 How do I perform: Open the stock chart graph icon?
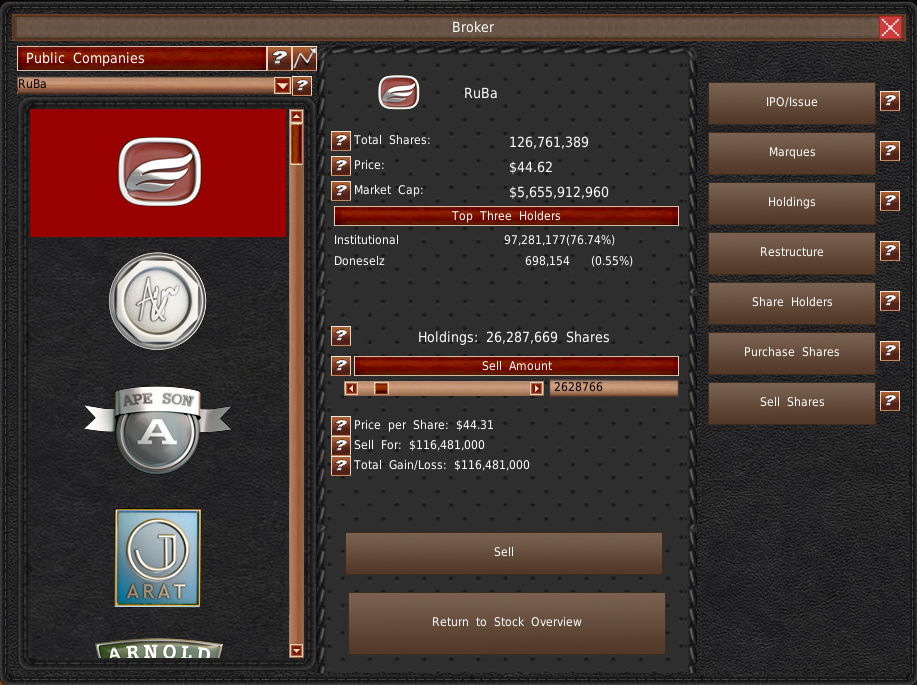pos(304,58)
